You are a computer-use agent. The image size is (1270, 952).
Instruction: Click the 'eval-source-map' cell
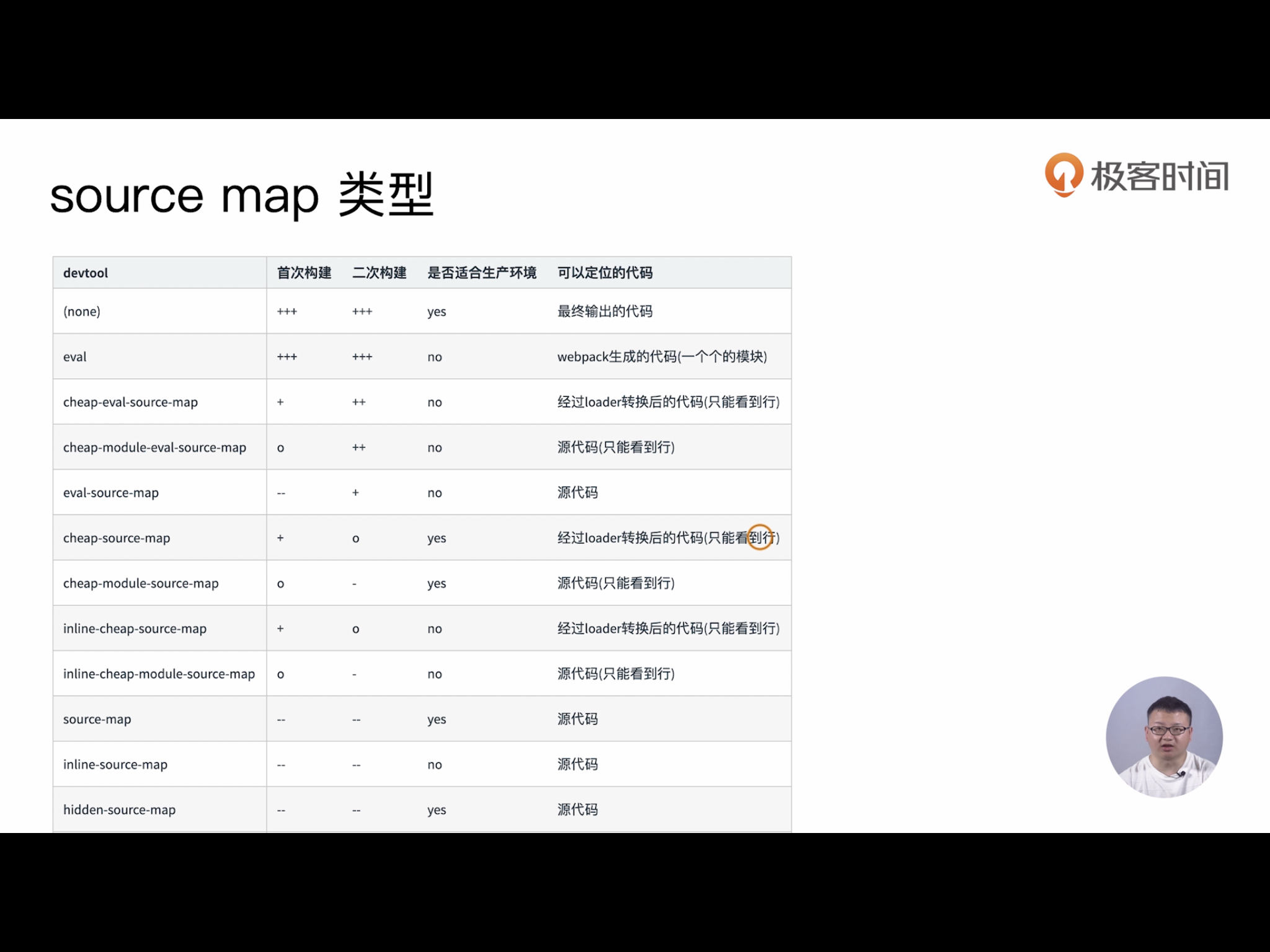coord(111,492)
